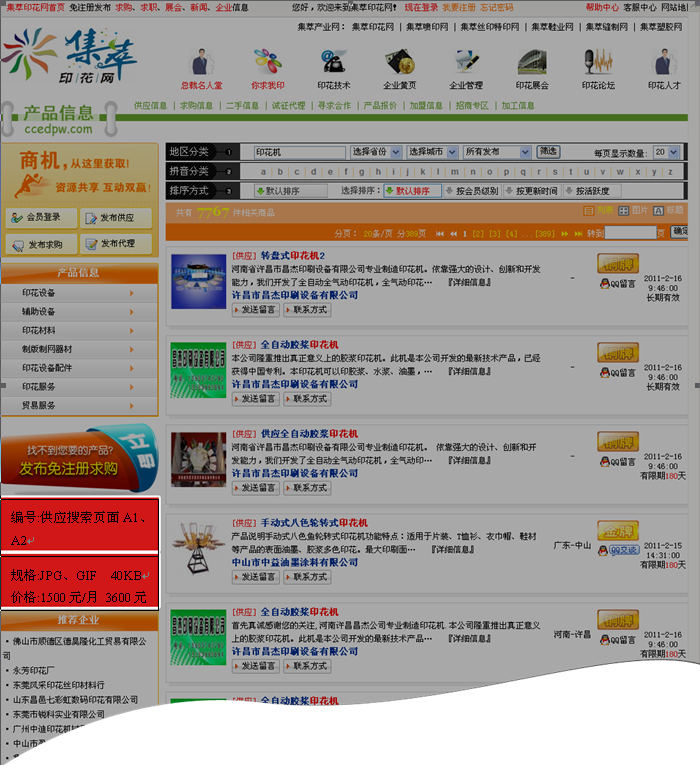
Task: Click the QQ留言 penguin icon in the first listing
Action: [618, 286]
